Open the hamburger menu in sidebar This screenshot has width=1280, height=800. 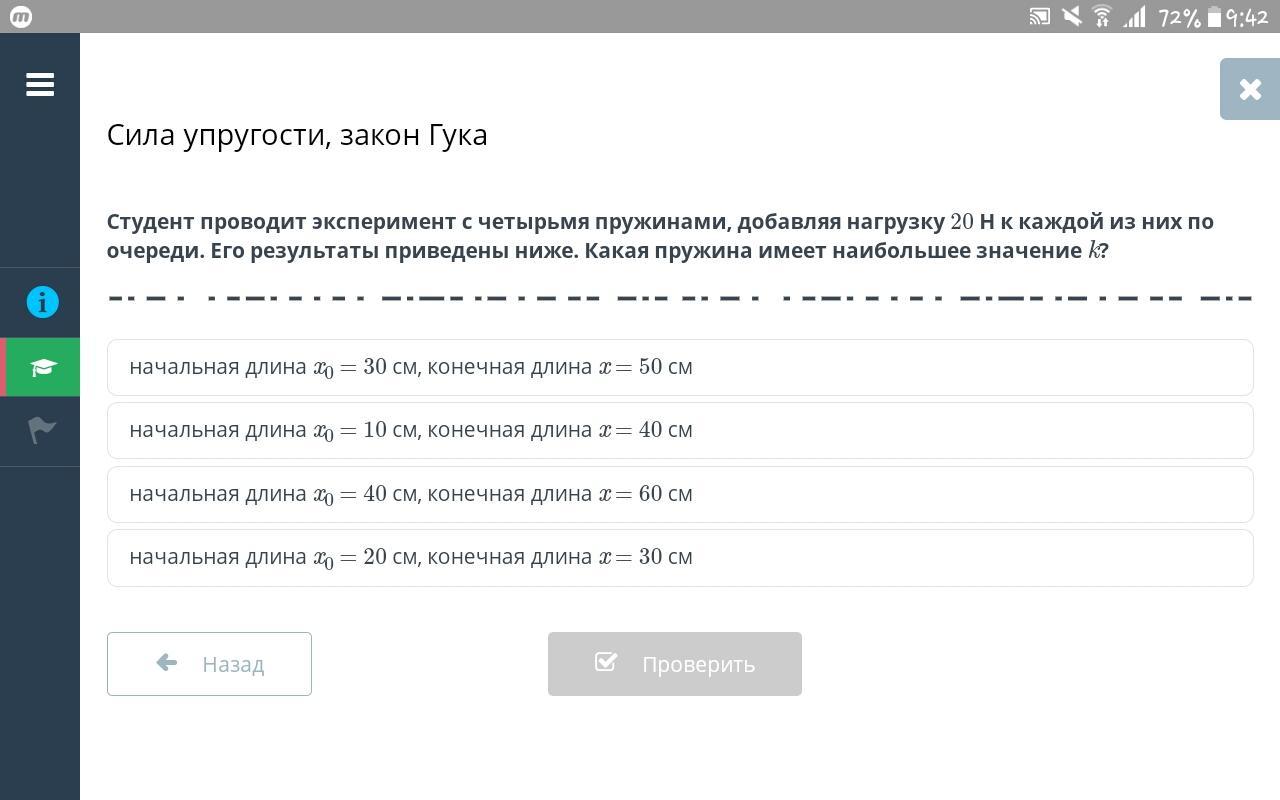(x=40, y=85)
